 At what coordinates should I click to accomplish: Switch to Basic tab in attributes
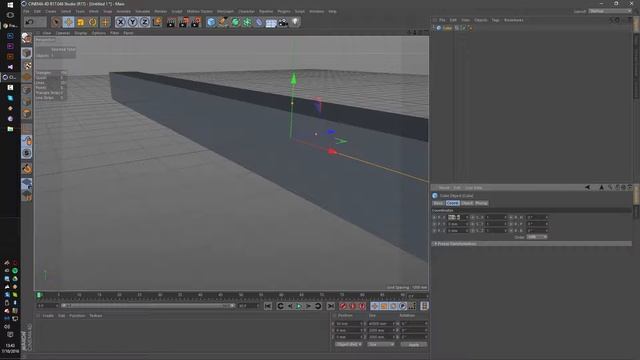click(438, 203)
